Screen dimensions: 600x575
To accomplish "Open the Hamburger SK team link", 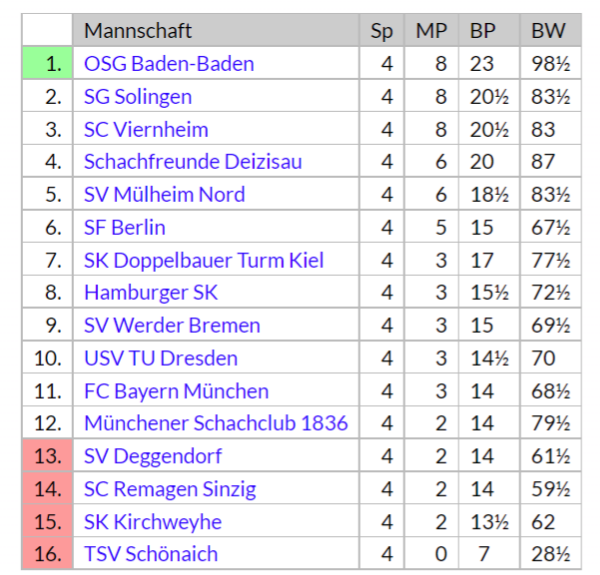I will 151,293.
